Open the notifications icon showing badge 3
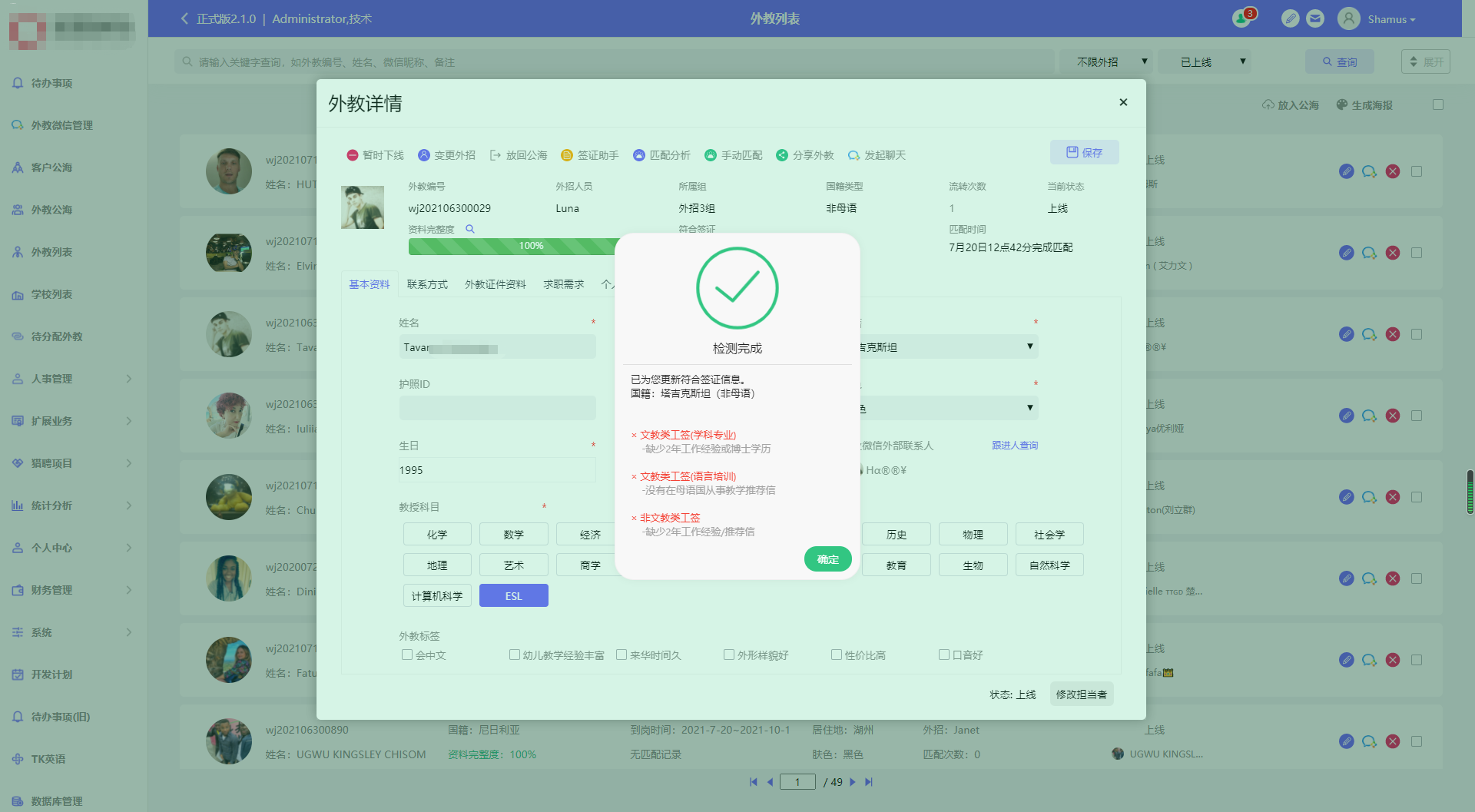Image resolution: width=1475 pixels, height=812 pixels. (x=1241, y=18)
